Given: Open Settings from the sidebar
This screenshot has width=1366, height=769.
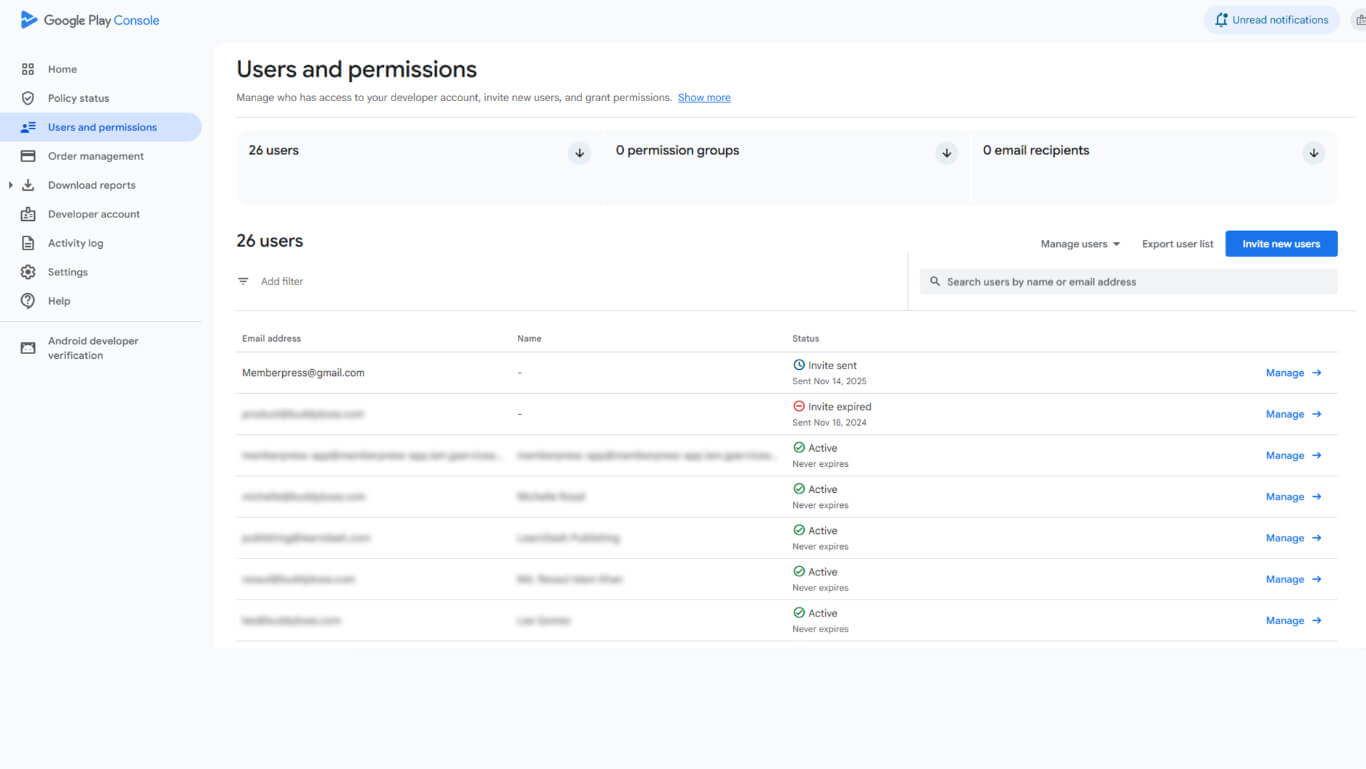Looking at the screenshot, I should pos(68,271).
